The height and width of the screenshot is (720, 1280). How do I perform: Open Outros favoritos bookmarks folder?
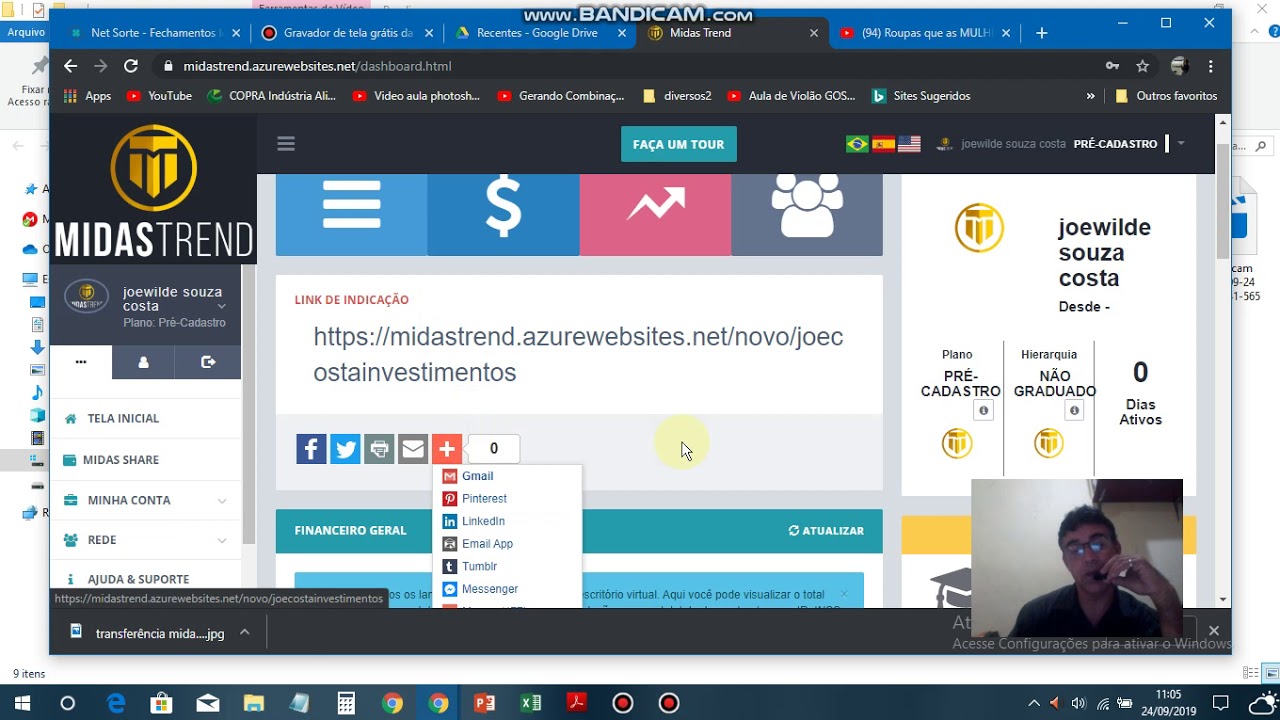click(1166, 96)
